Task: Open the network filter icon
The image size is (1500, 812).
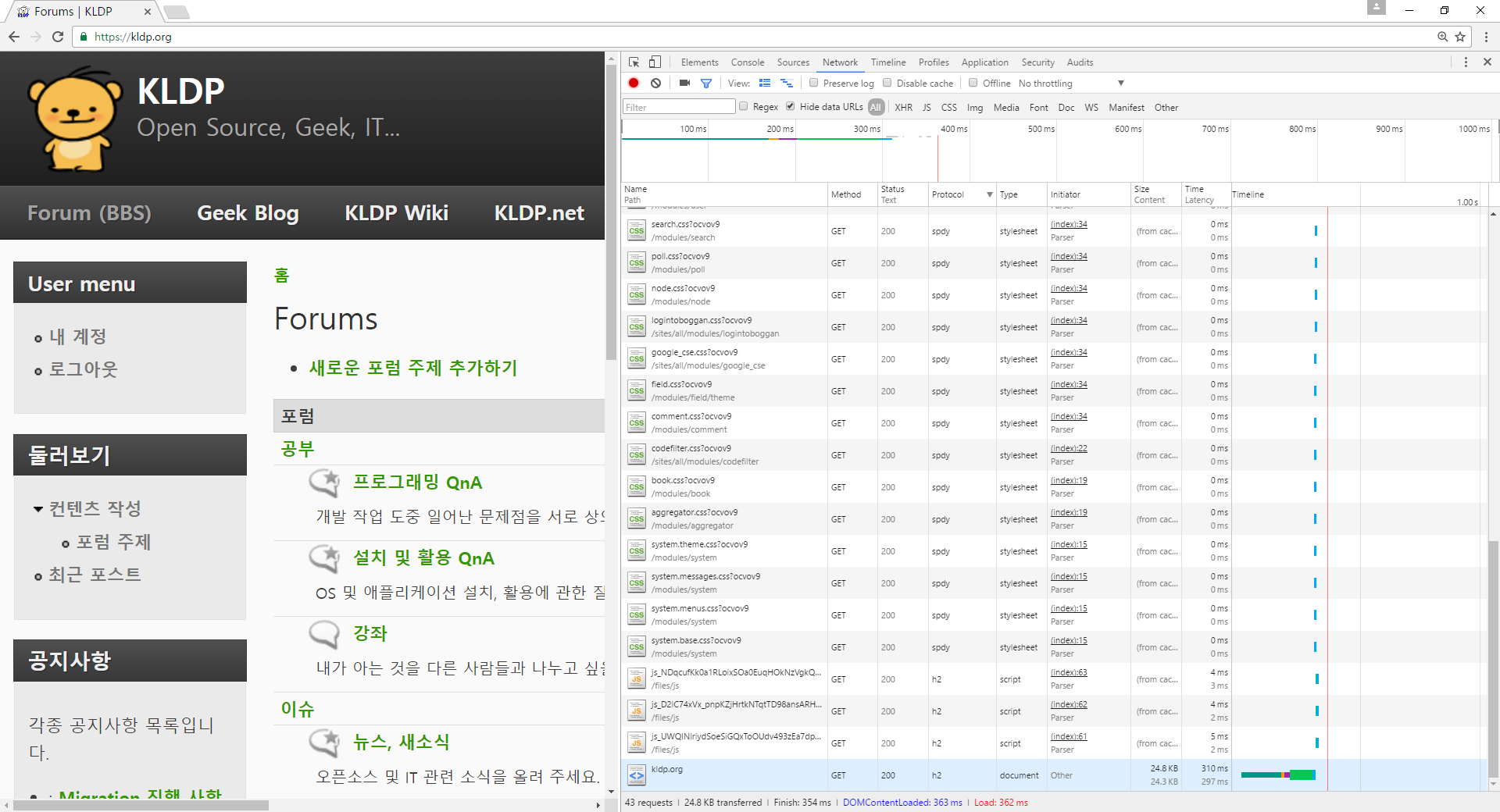Action: (x=706, y=83)
